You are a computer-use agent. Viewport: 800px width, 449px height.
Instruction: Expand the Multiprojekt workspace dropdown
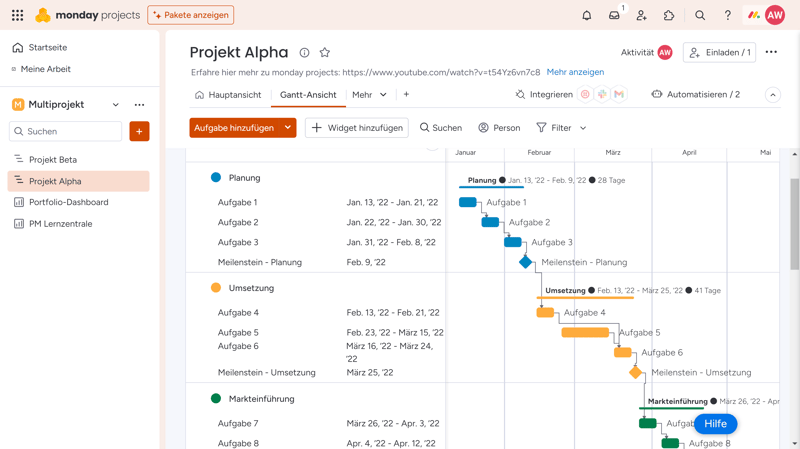[116, 105]
